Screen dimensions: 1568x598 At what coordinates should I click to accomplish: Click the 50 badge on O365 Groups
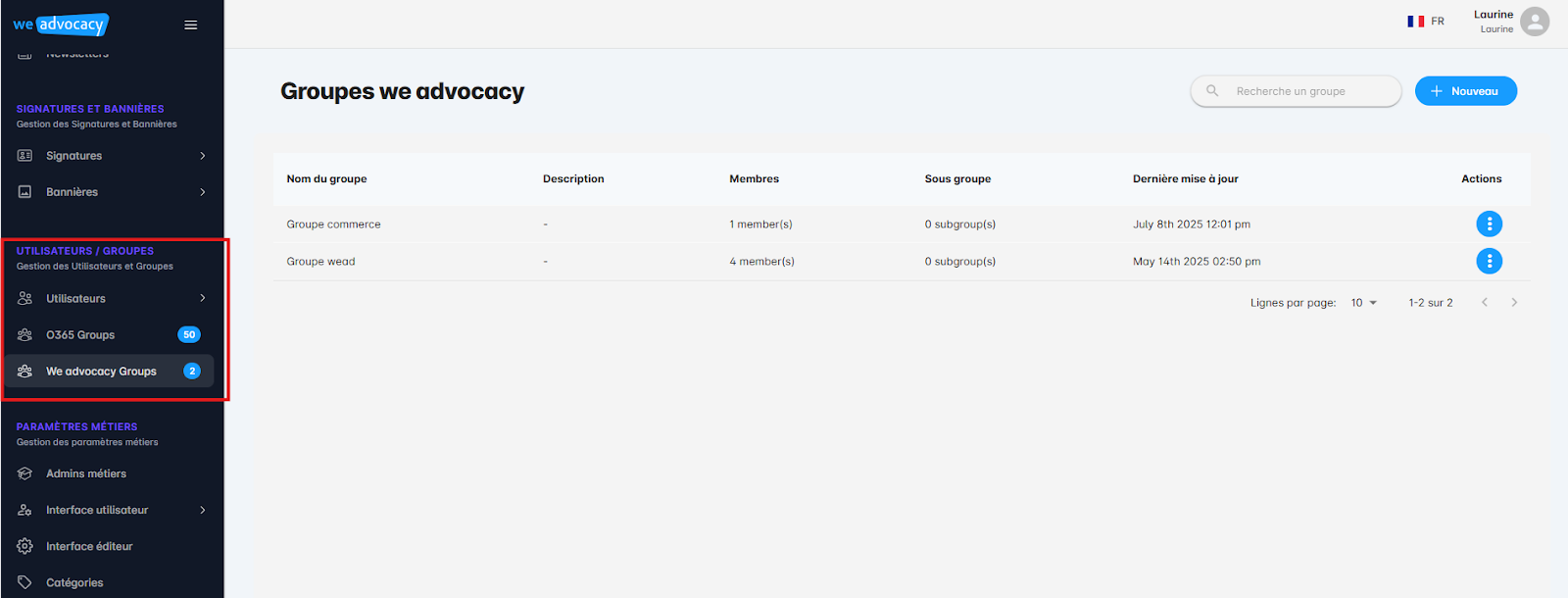[189, 335]
